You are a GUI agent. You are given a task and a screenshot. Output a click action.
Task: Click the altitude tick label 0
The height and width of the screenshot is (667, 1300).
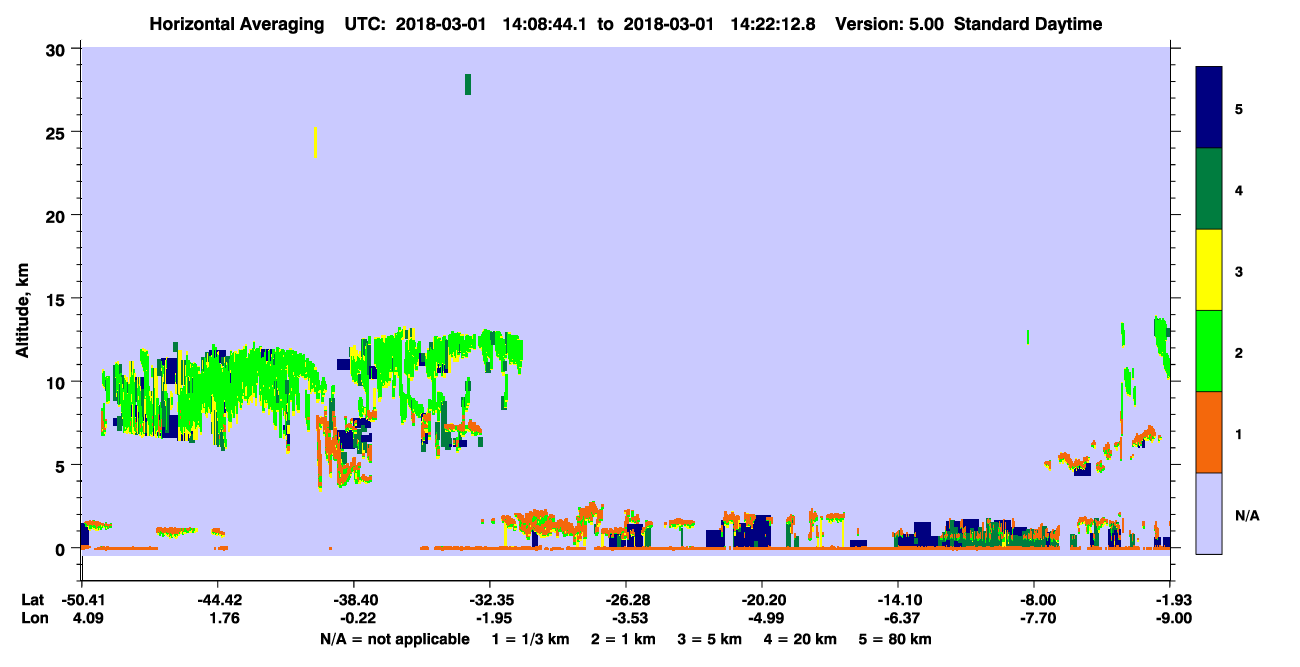point(63,548)
